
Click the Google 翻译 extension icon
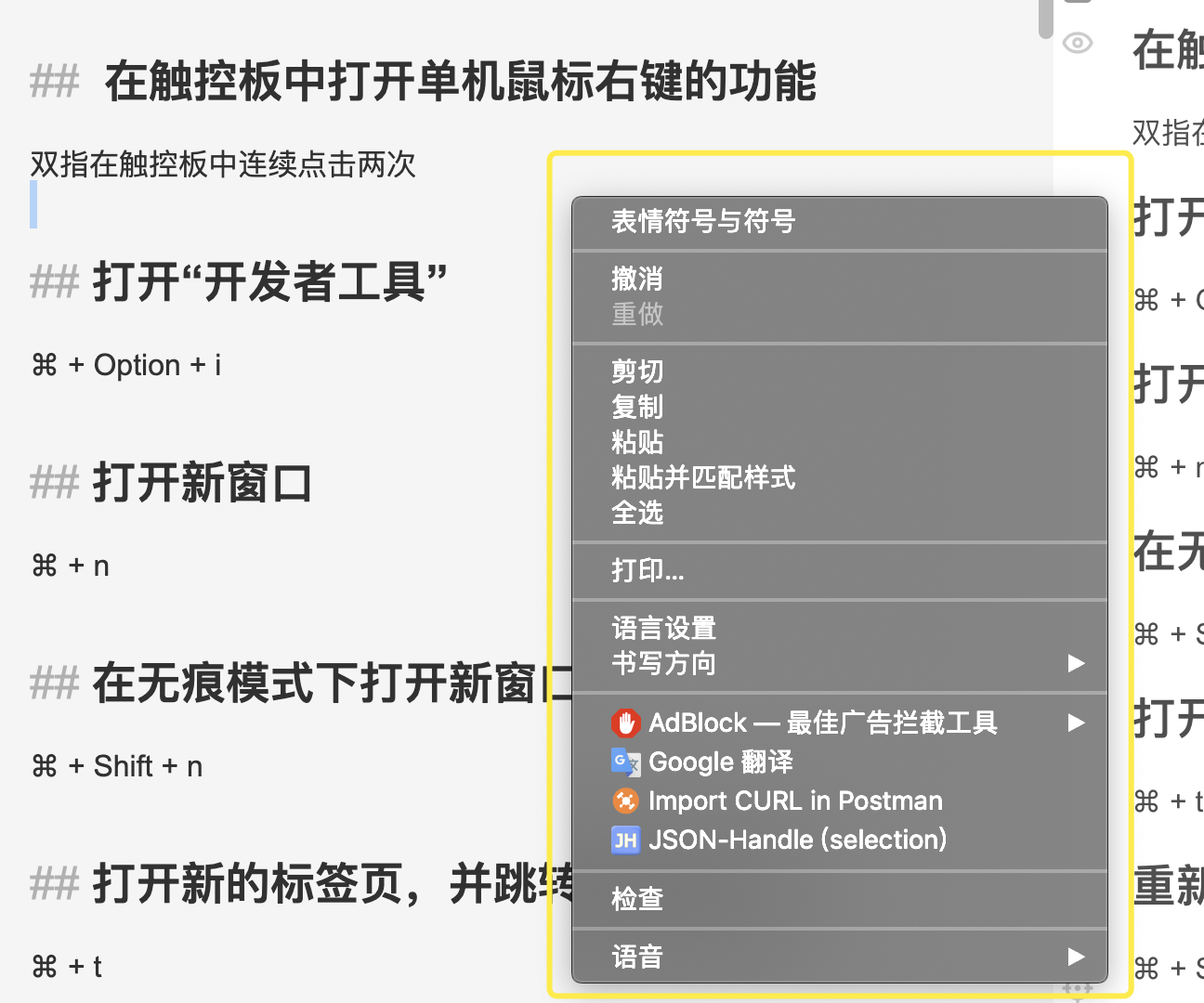click(x=627, y=762)
